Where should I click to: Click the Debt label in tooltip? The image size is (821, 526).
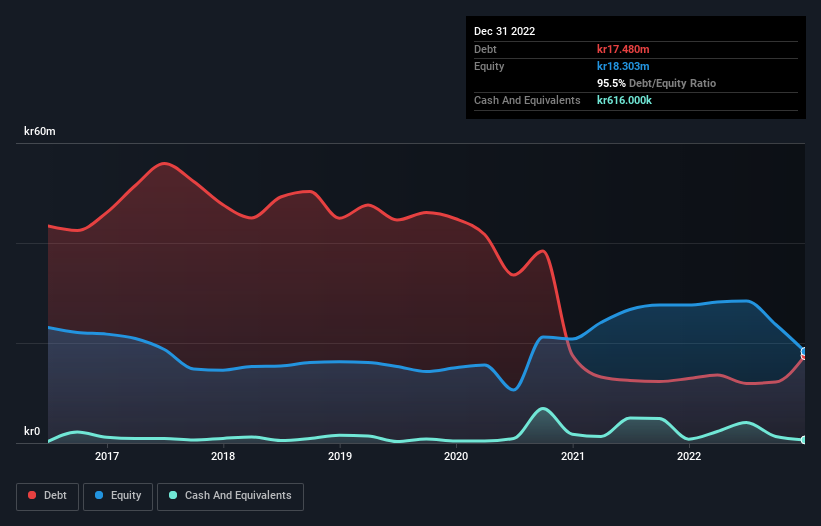point(485,49)
